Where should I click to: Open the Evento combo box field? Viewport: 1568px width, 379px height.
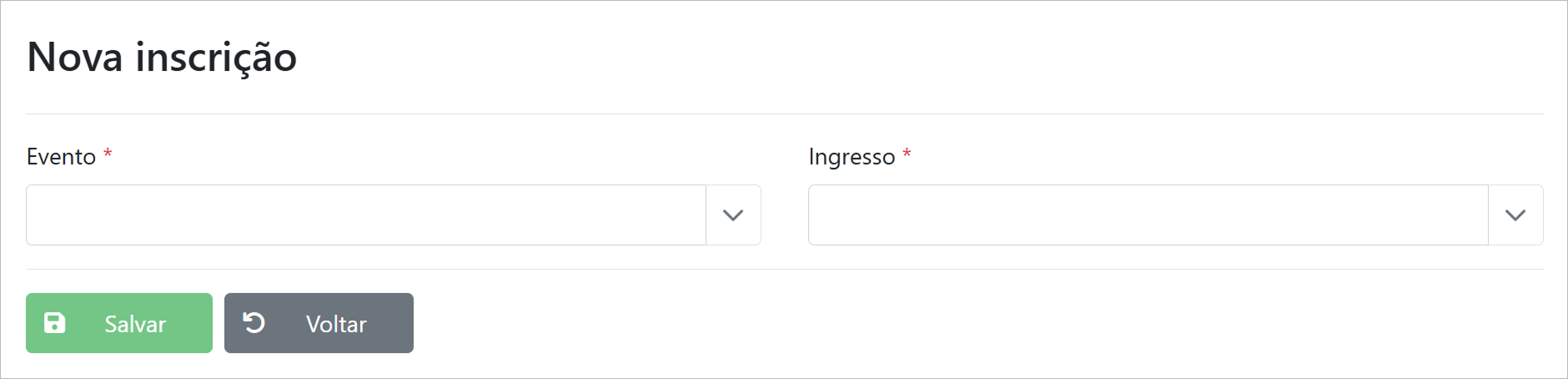(366, 215)
